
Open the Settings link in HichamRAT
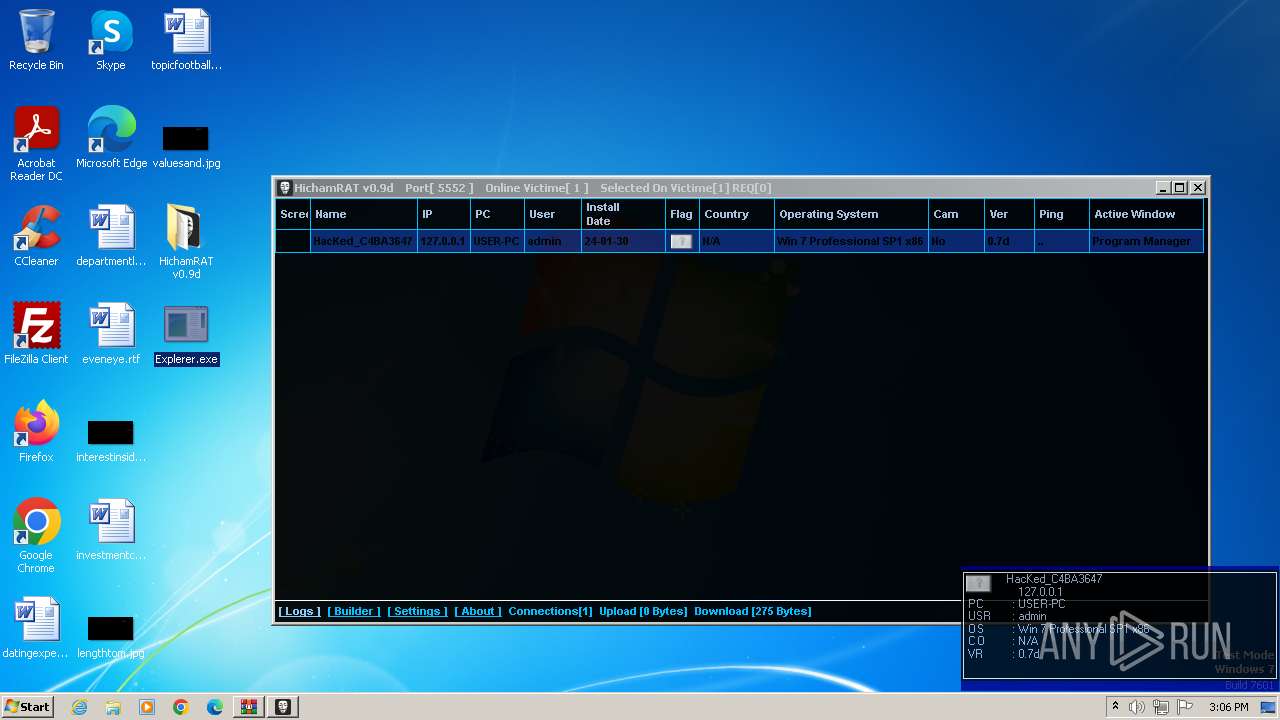[417, 611]
